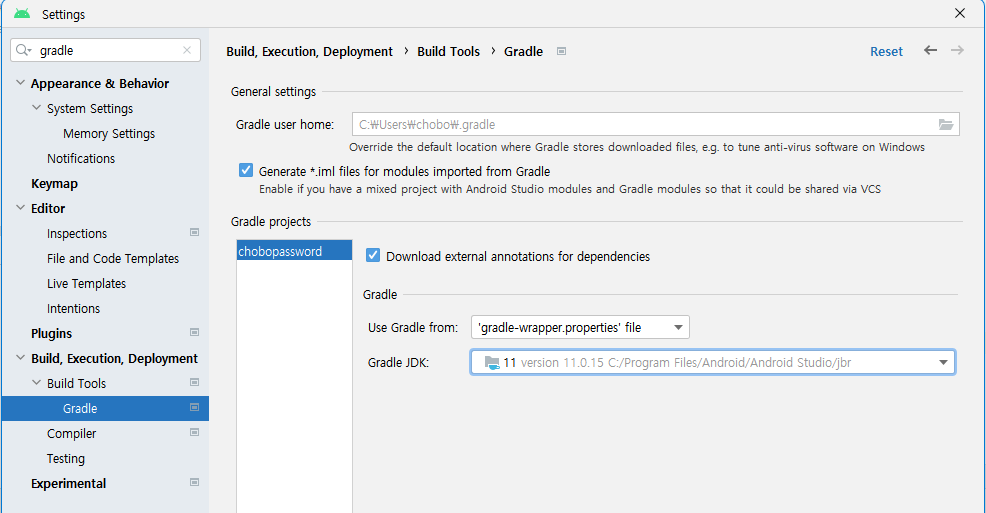Open File and Code Templates

[x=113, y=258]
